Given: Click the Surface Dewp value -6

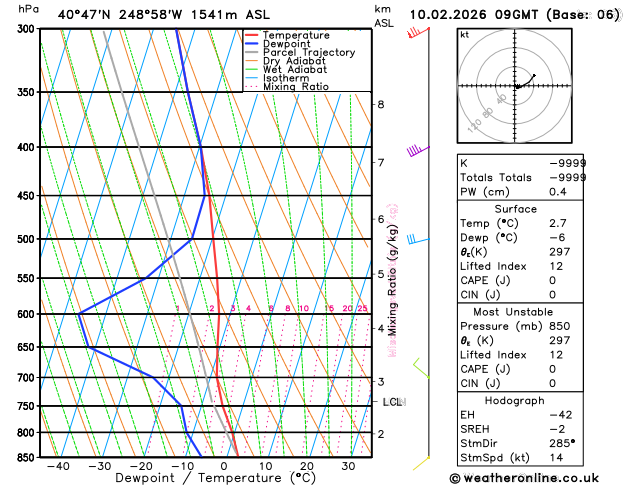Looking at the screenshot, I should (557, 238).
